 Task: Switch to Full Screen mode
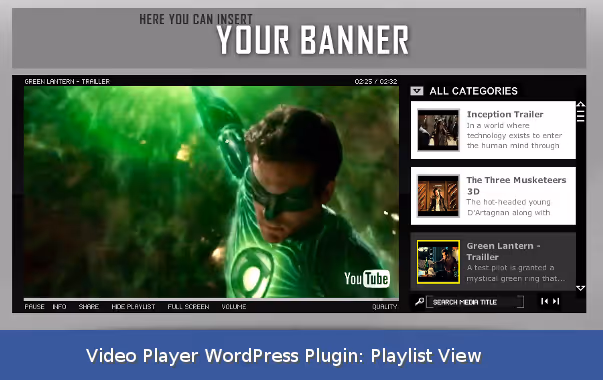click(x=188, y=307)
